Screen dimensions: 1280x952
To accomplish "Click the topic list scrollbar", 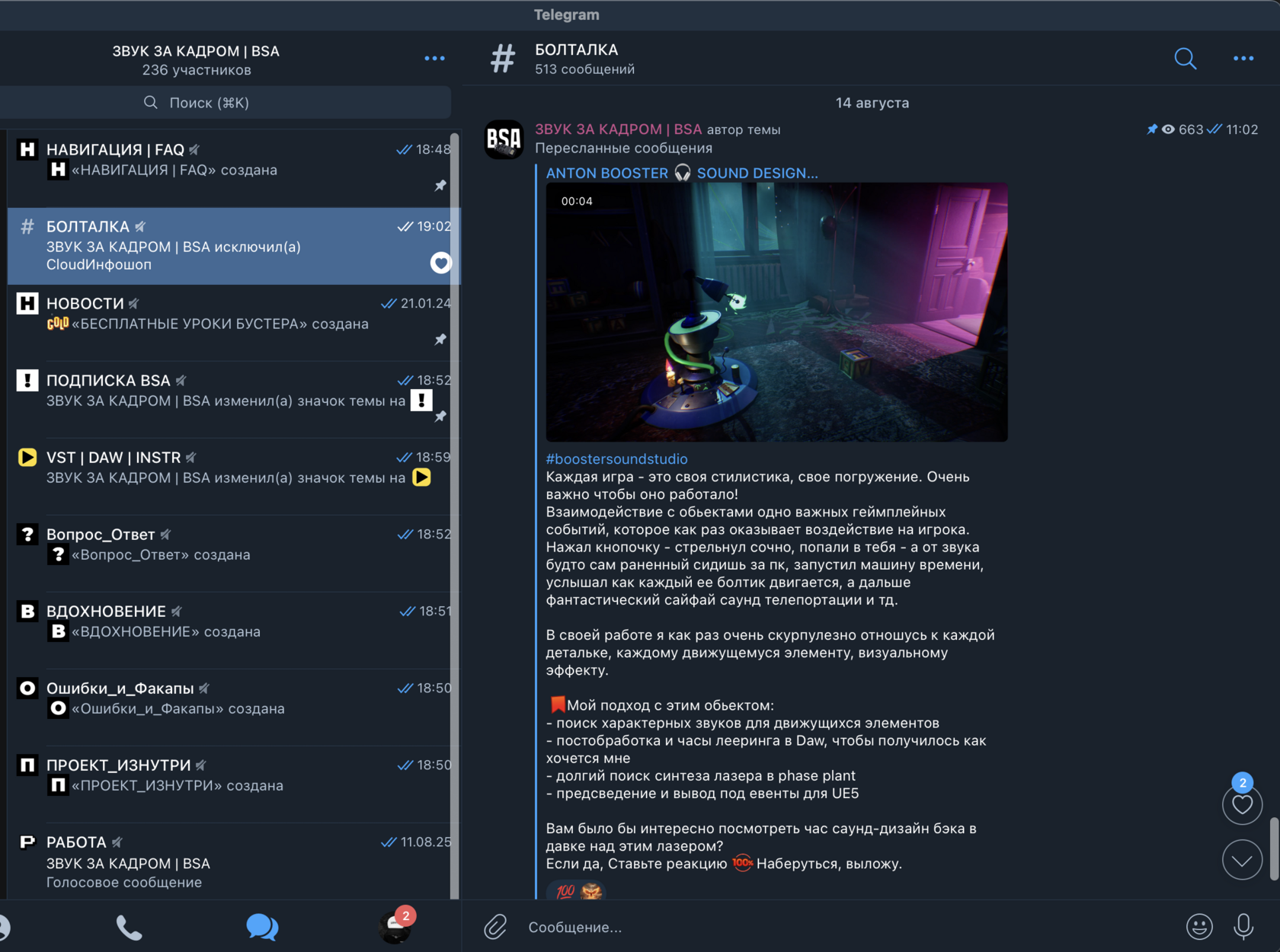I will 455,515.
